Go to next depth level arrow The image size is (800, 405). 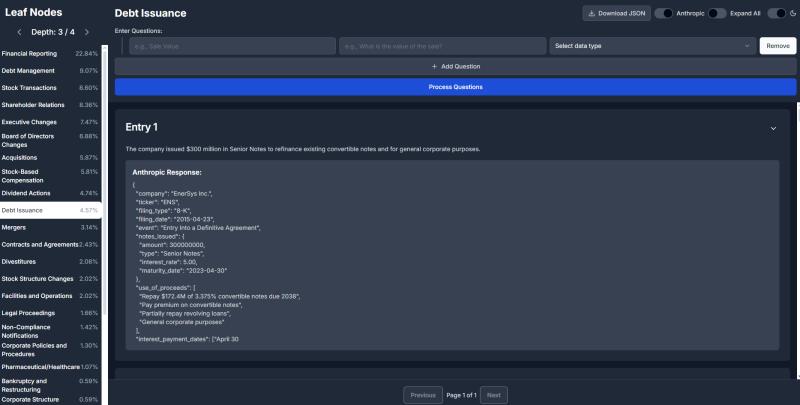coord(86,32)
